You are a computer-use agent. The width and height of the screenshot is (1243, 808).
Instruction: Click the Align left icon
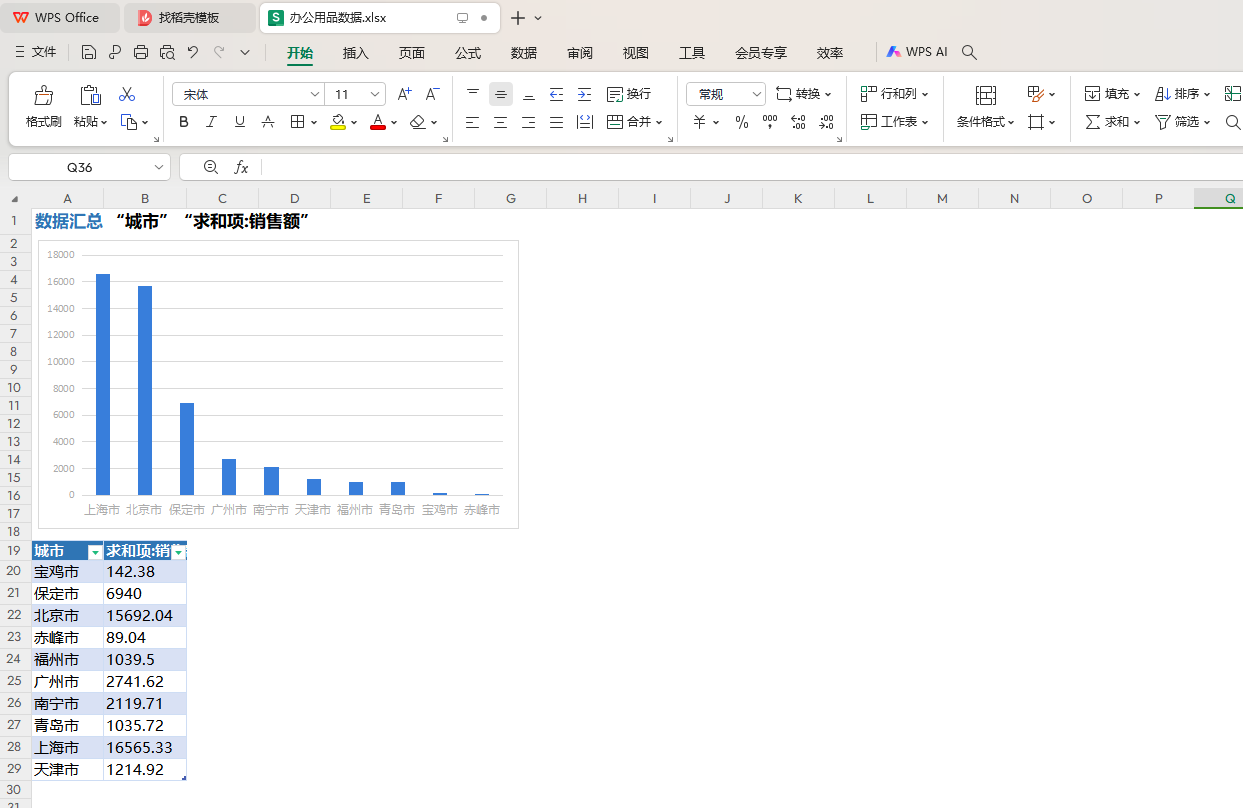pyautogui.click(x=473, y=122)
